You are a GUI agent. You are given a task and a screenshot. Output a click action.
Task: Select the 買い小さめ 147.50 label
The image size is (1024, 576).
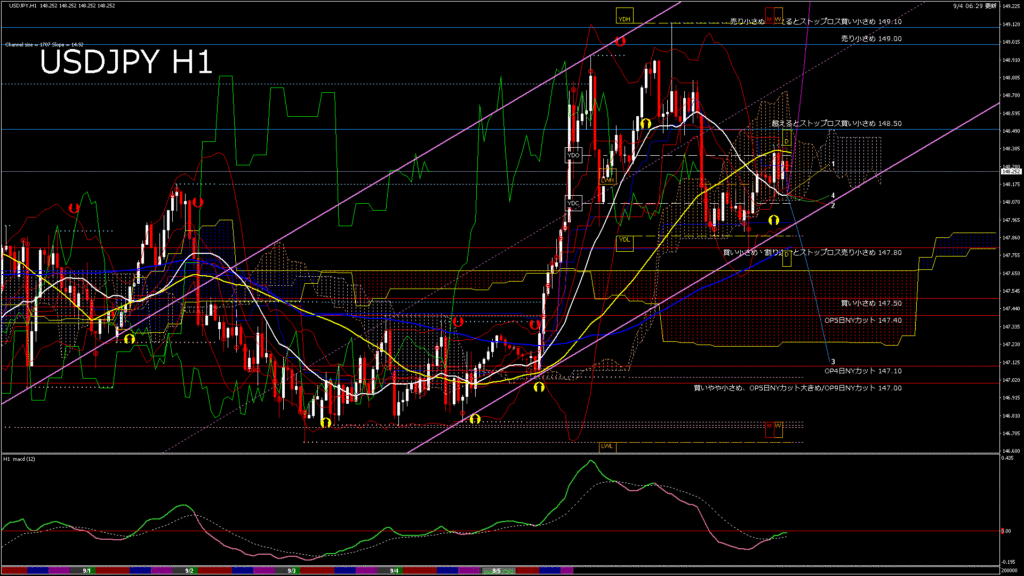pyautogui.click(x=871, y=302)
